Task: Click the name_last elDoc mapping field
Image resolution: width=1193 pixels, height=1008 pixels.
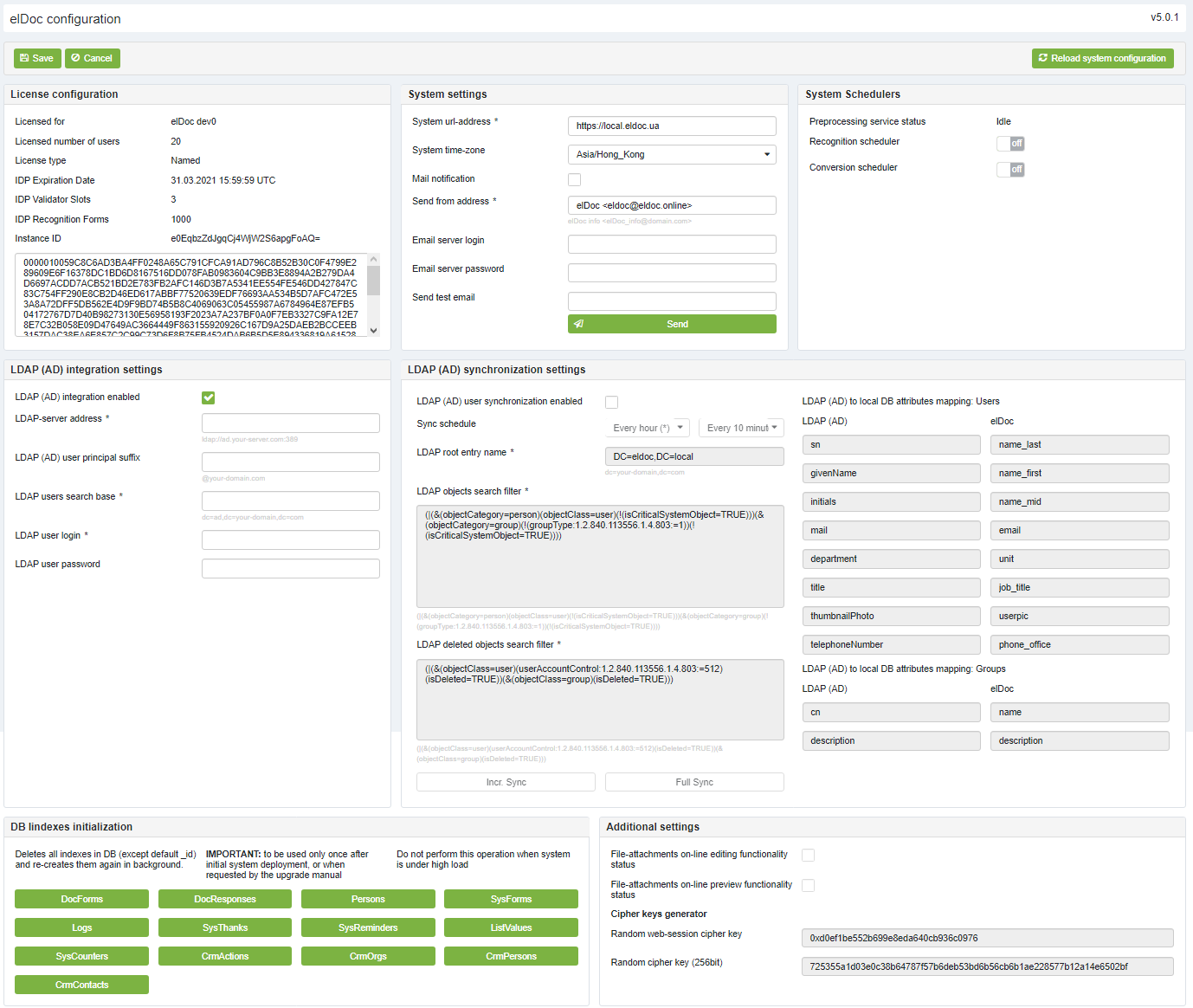Action: 1080,444
